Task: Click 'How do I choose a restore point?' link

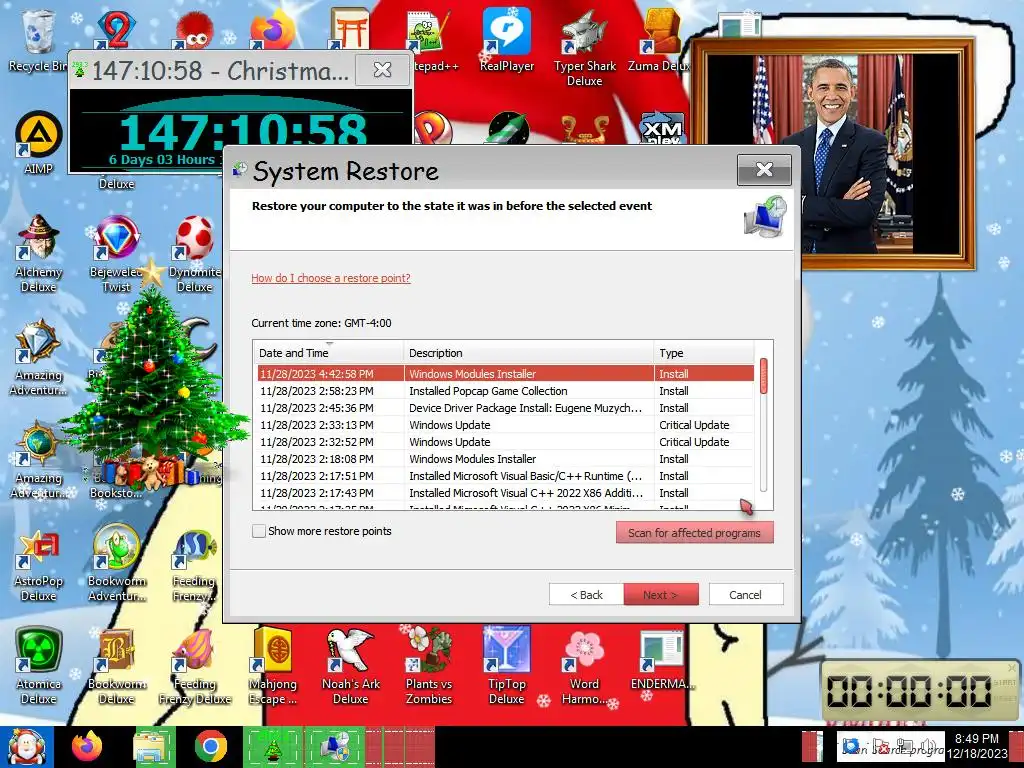Action: [331, 278]
